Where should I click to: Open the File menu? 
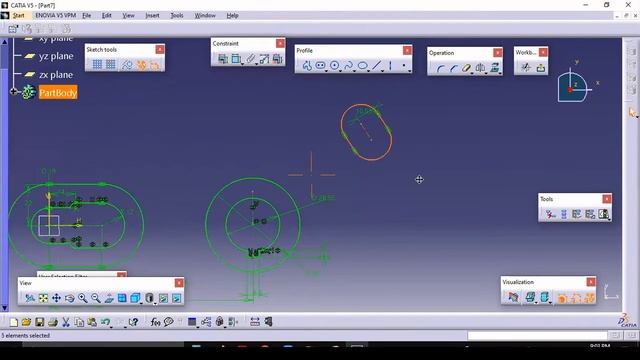[x=87, y=16]
